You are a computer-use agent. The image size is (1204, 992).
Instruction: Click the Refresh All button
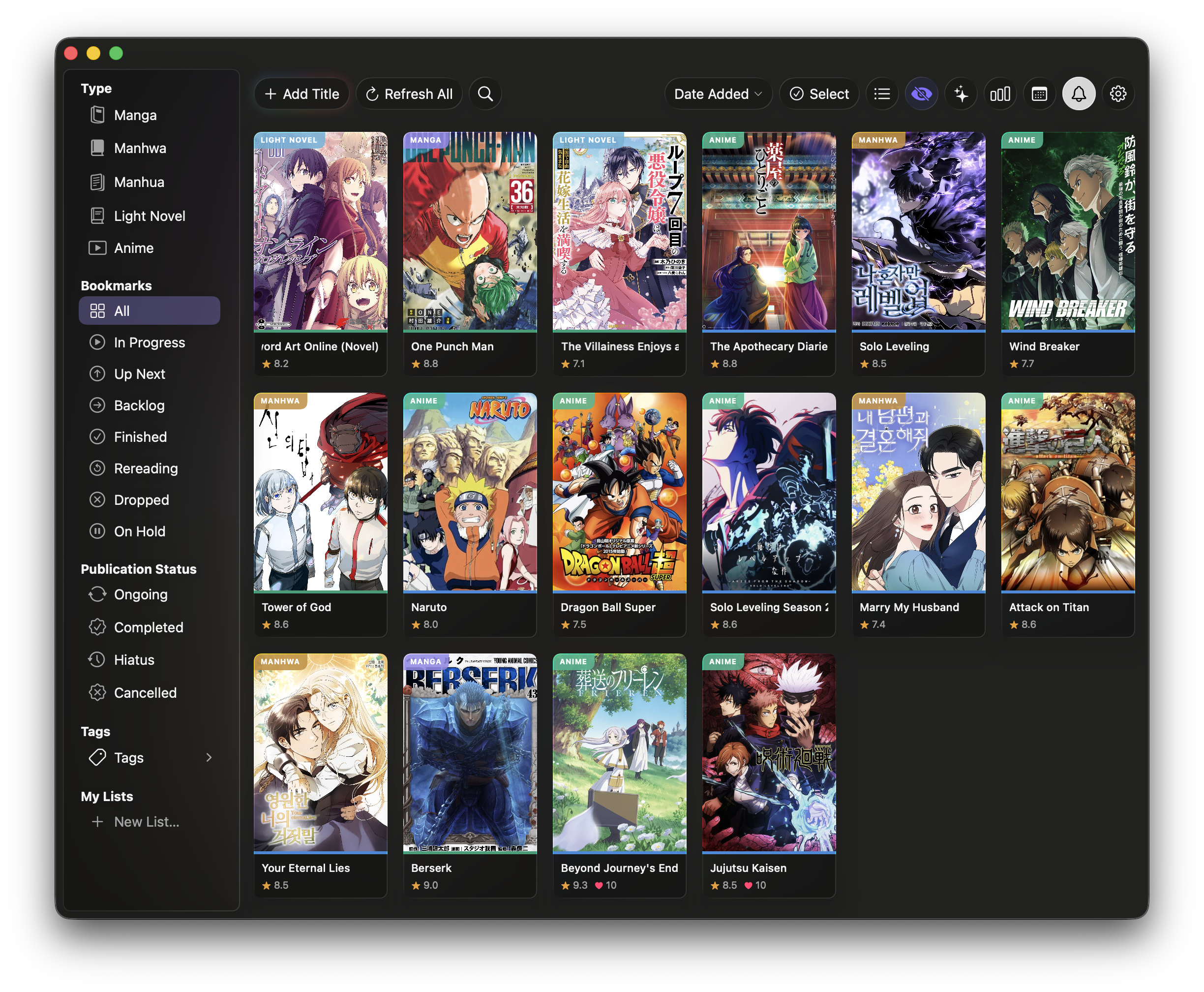(x=409, y=93)
